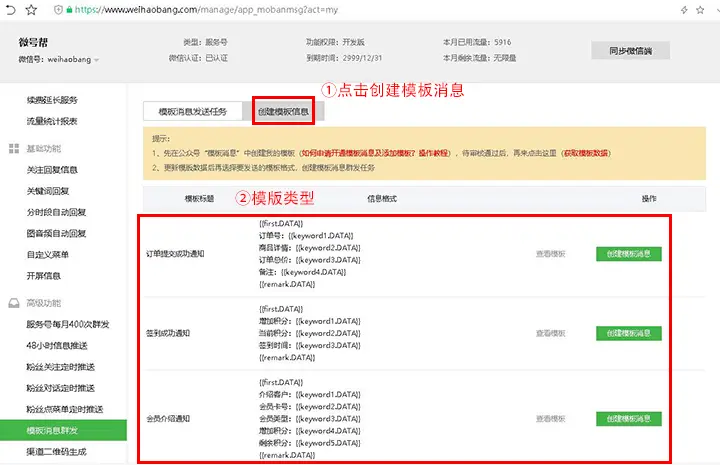This screenshot has width=720, height=465.
Task: Open 服务号每月400次群发 in the sidebar
Action: pyautogui.click(x=68, y=325)
